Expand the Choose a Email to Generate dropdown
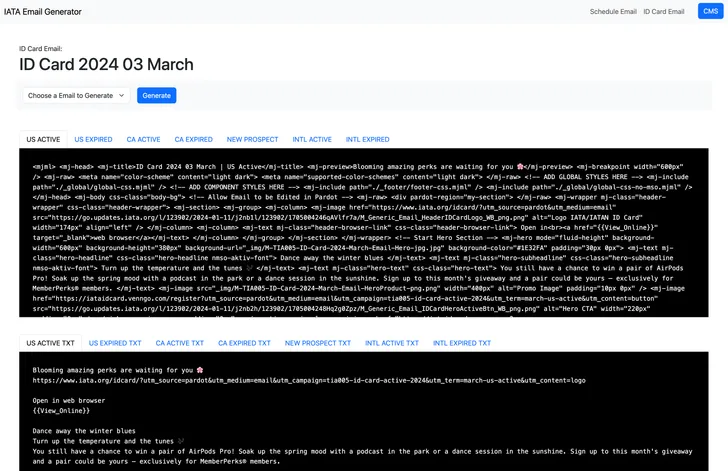This screenshot has width=728, height=471. (x=76, y=95)
